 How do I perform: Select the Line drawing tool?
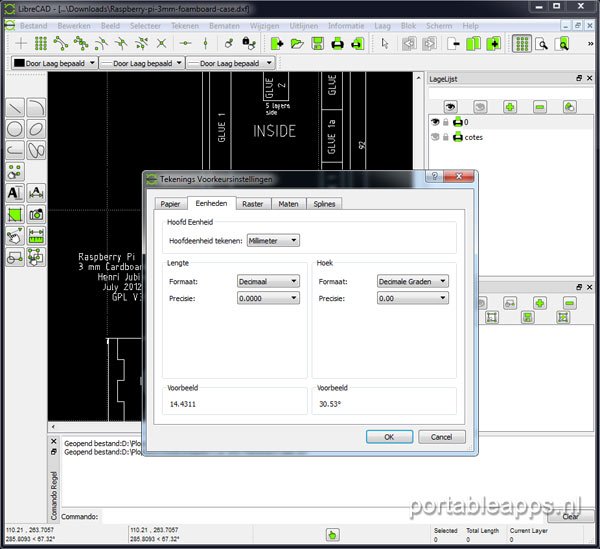point(16,107)
